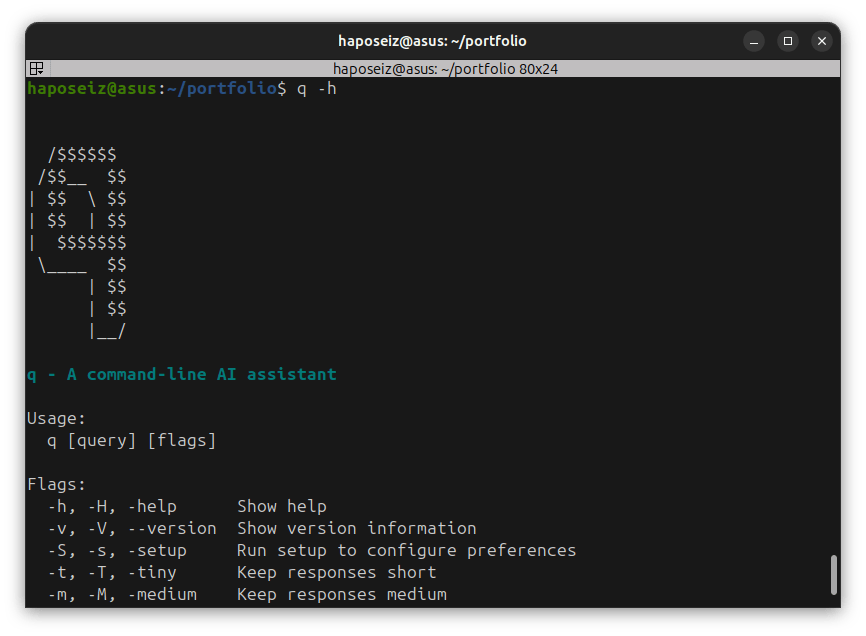
Task: Click the 'Flags:' section header
Action: click(x=52, y=484)
